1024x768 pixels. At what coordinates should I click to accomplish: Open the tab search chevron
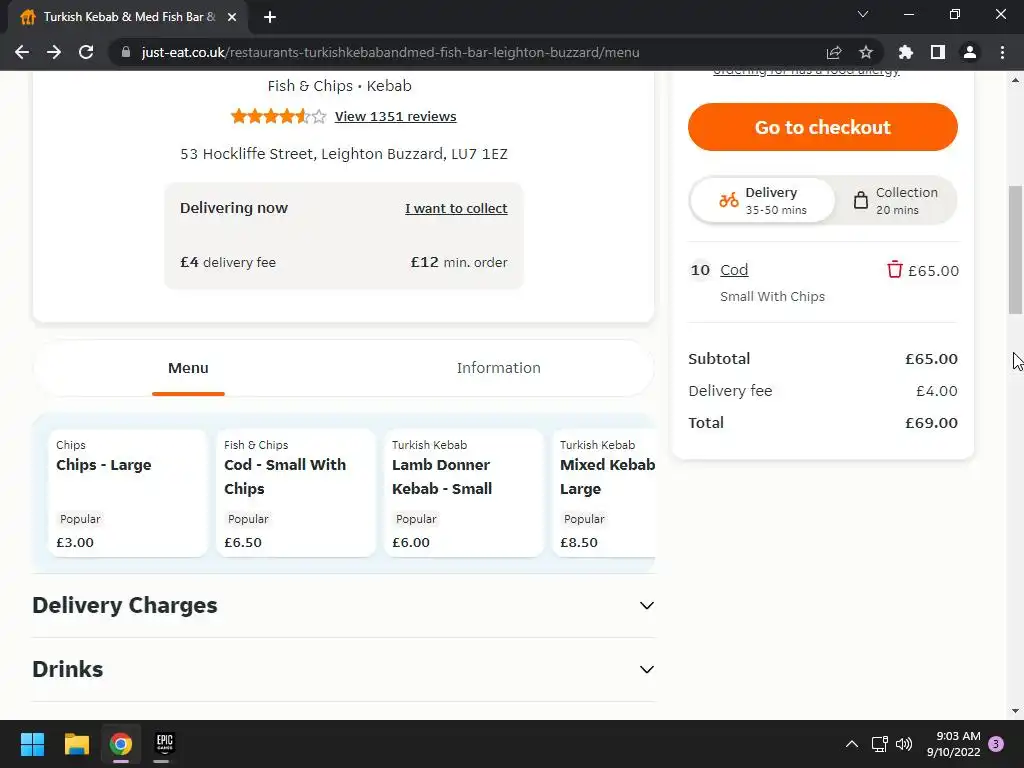(863, 14)
